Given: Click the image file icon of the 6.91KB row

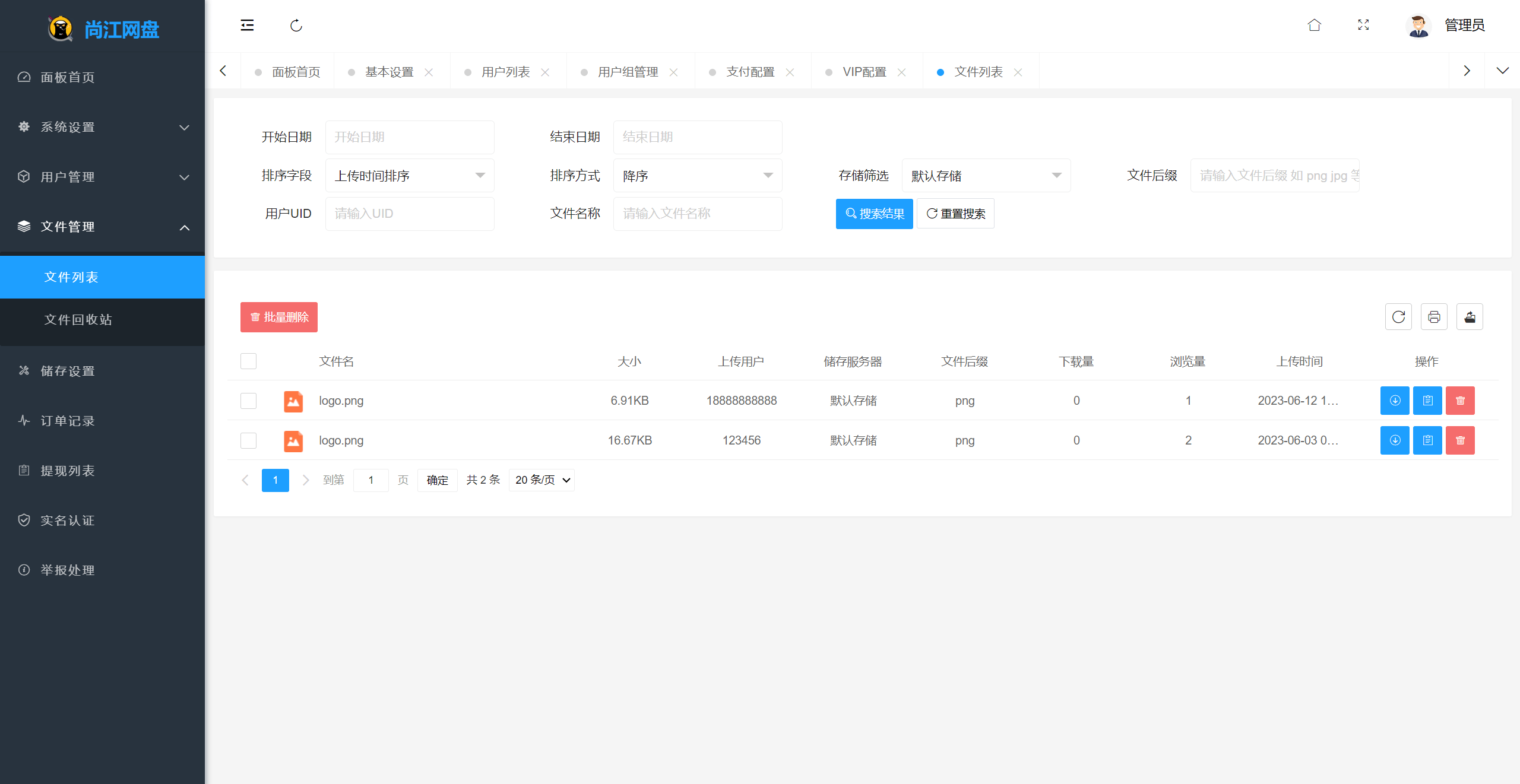Looking at the screenshot, I should (x=293, y=401).
